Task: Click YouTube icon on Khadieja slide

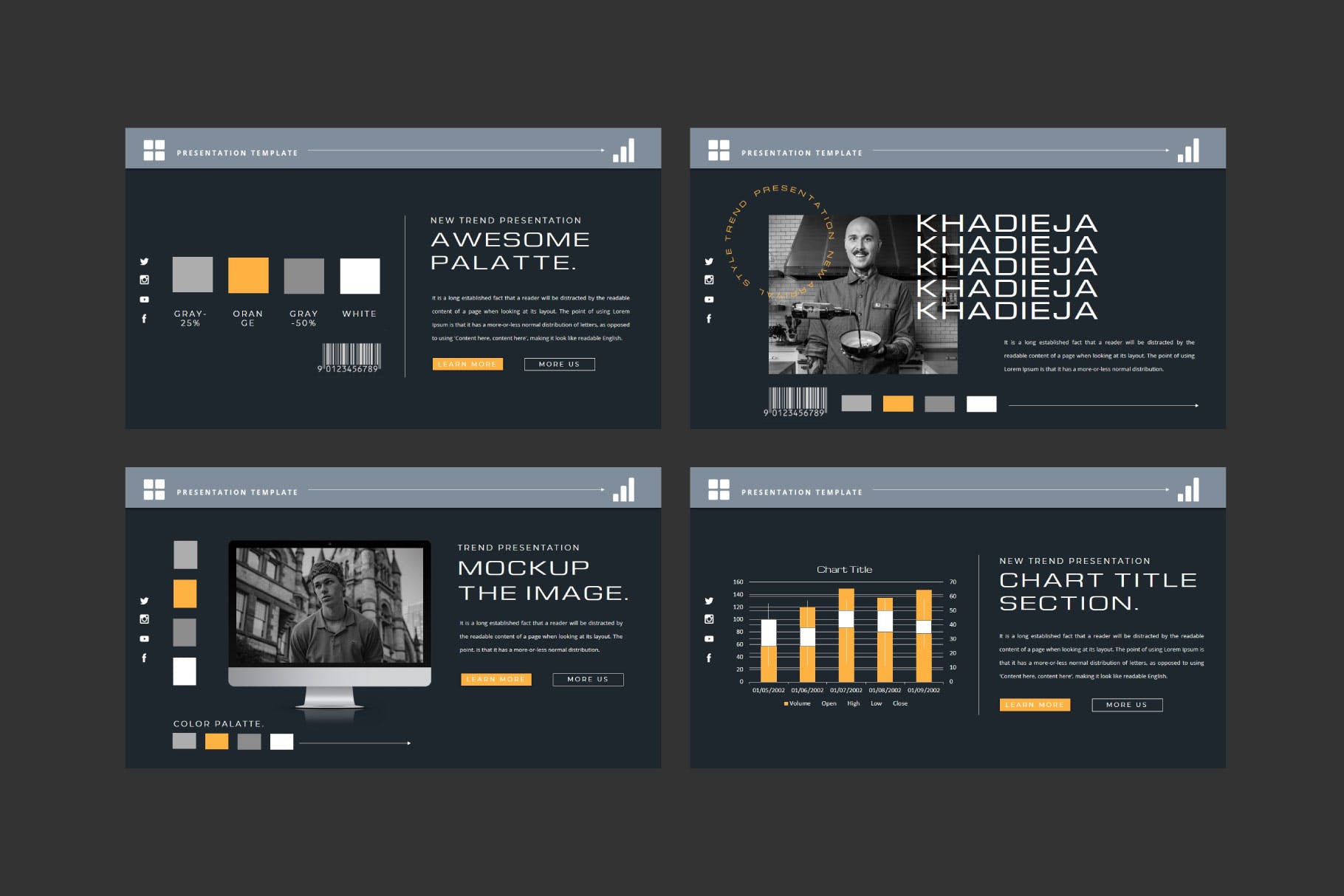Action: [709, 300]
